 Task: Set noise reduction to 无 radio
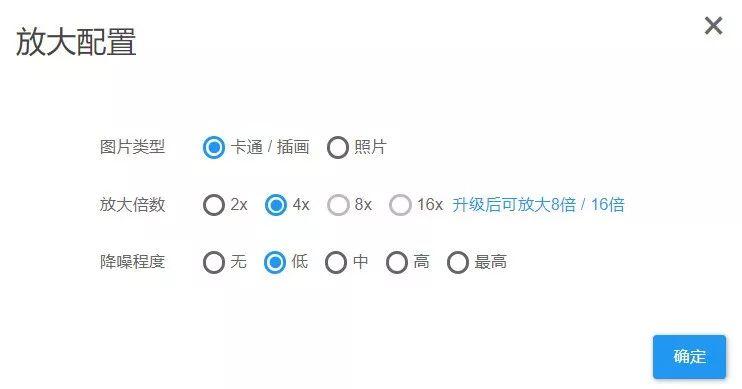(x=213, y=262)
